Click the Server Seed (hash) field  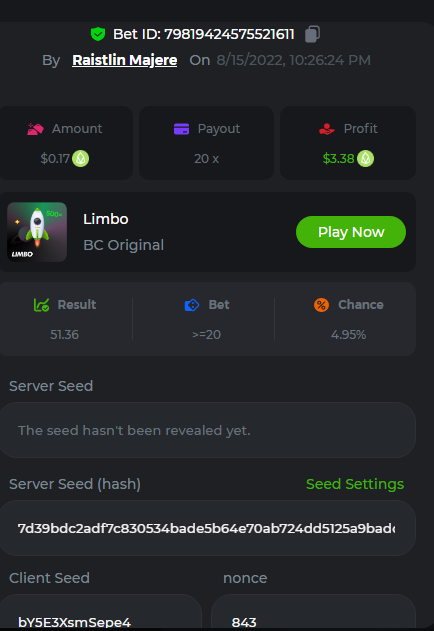pos(207,528)
